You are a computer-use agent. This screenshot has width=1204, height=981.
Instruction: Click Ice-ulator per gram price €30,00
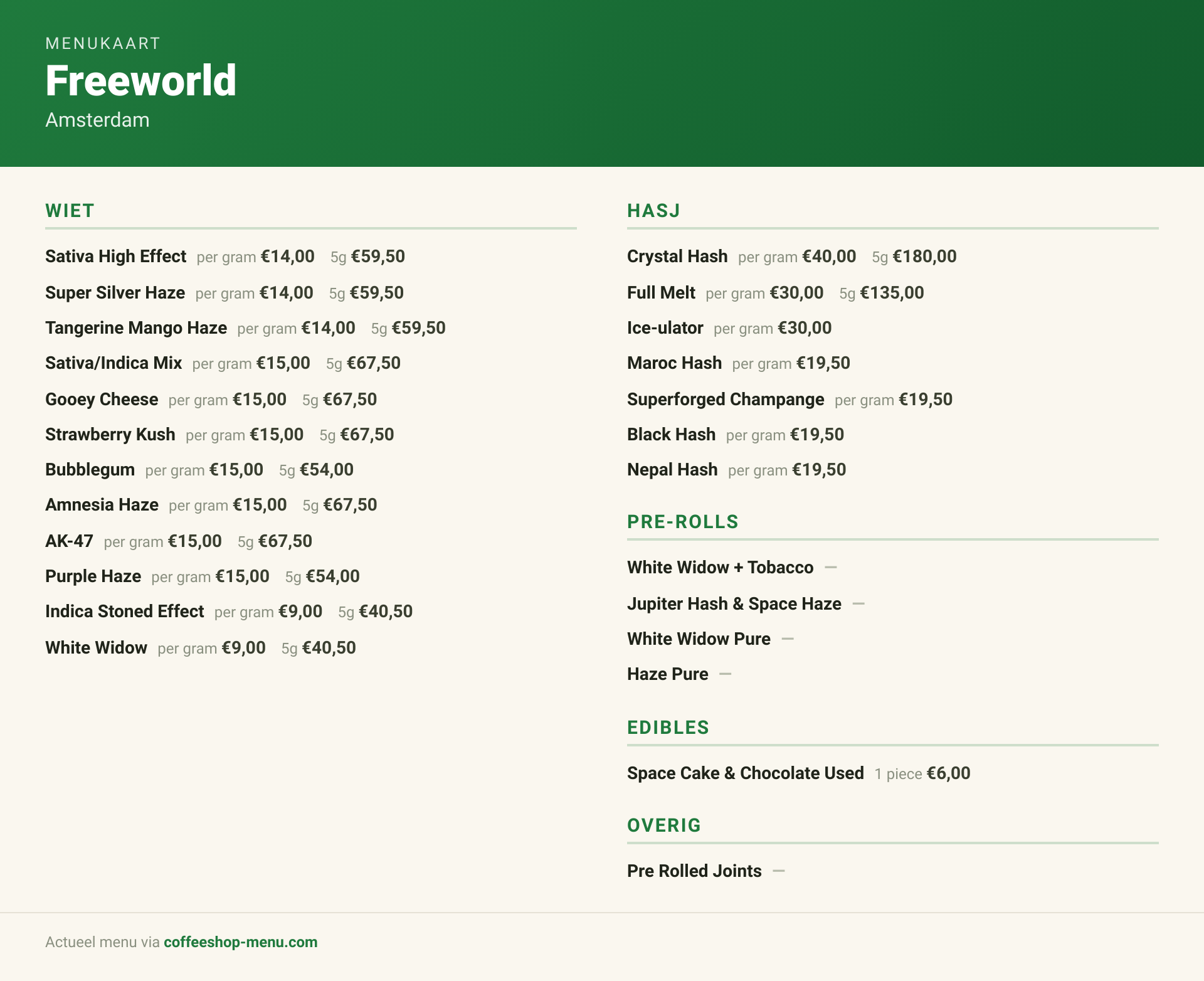coord(805,328)
